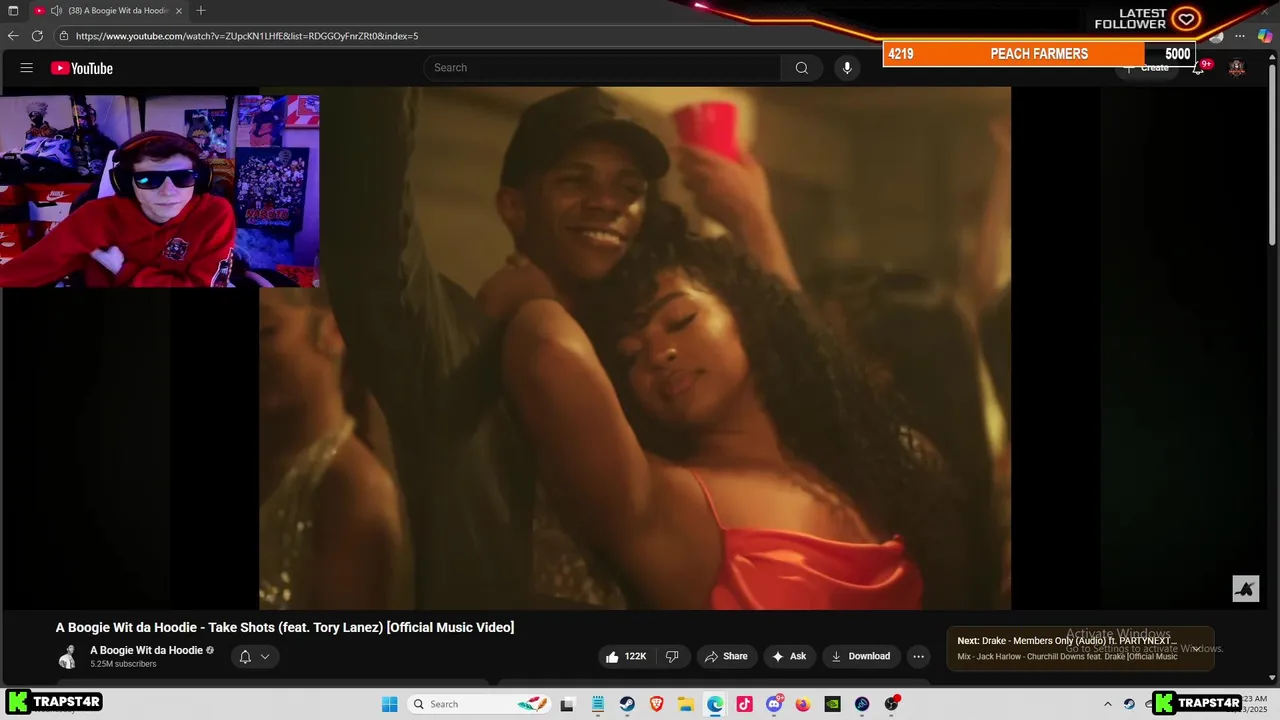The image size is (1280, 720).
Task: Toggle the channel notification bell
Action: pyautogui.click(x=245, y=657)
